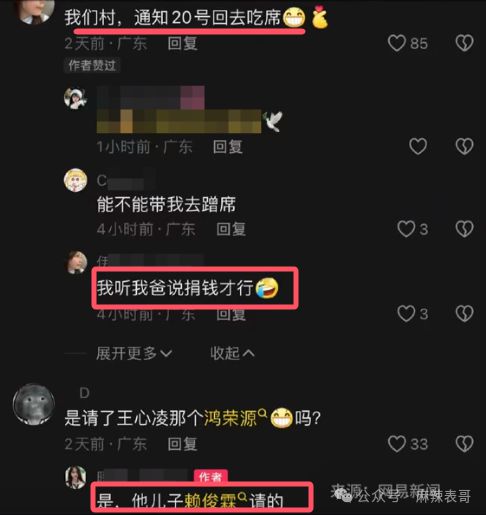The height and width of the screenshot is (515, 486).
Task: Like the 王心凌 comment with 33 likes
Action: 397,444
